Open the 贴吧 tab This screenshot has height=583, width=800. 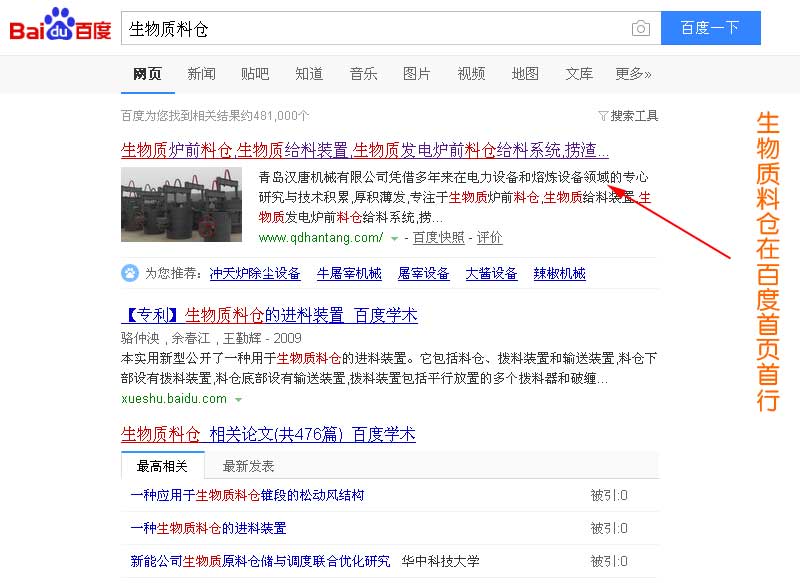click(255, 74)
